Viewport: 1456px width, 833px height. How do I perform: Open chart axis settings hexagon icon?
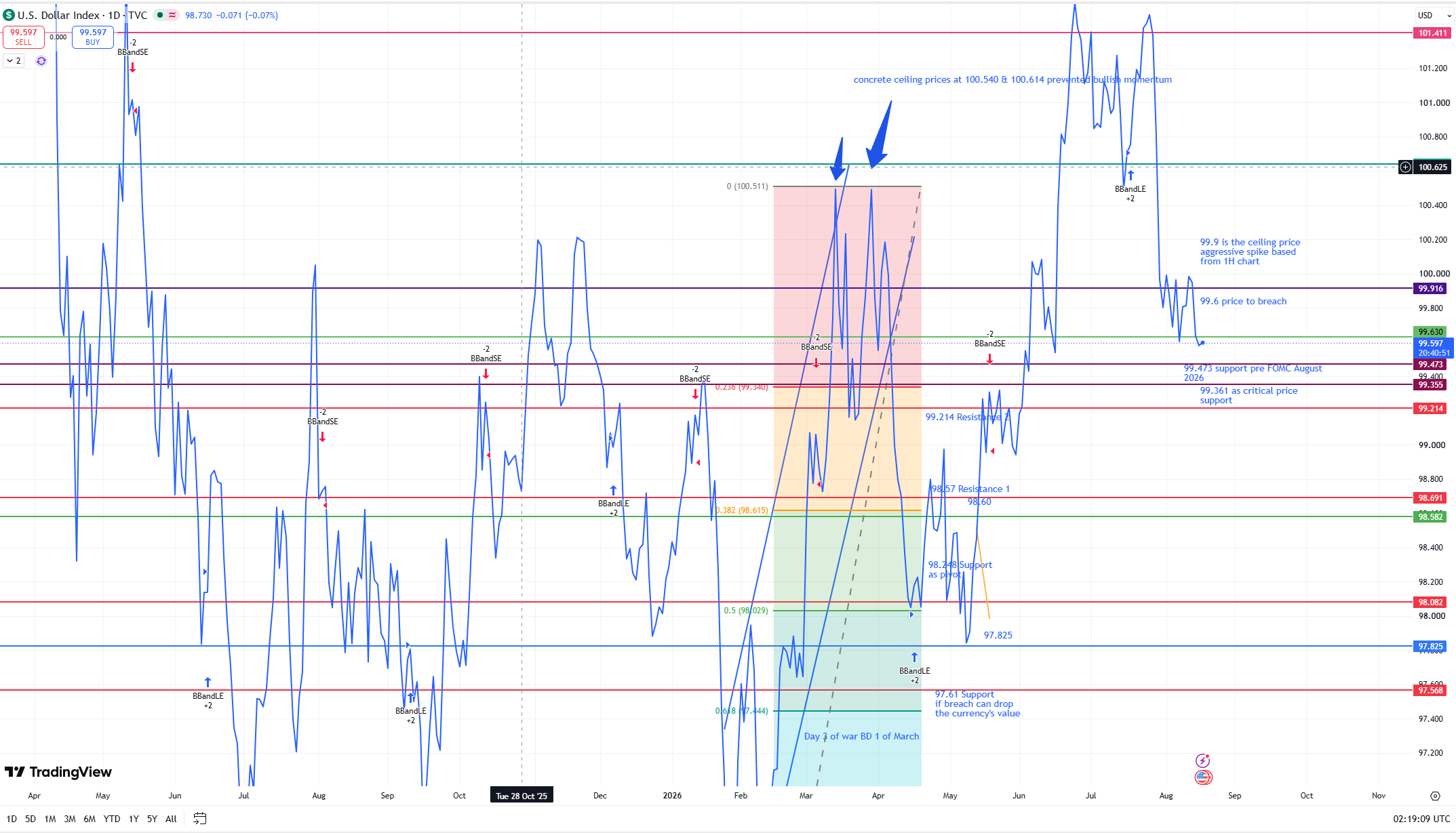pyautogui.click(x=1435, y=796)
